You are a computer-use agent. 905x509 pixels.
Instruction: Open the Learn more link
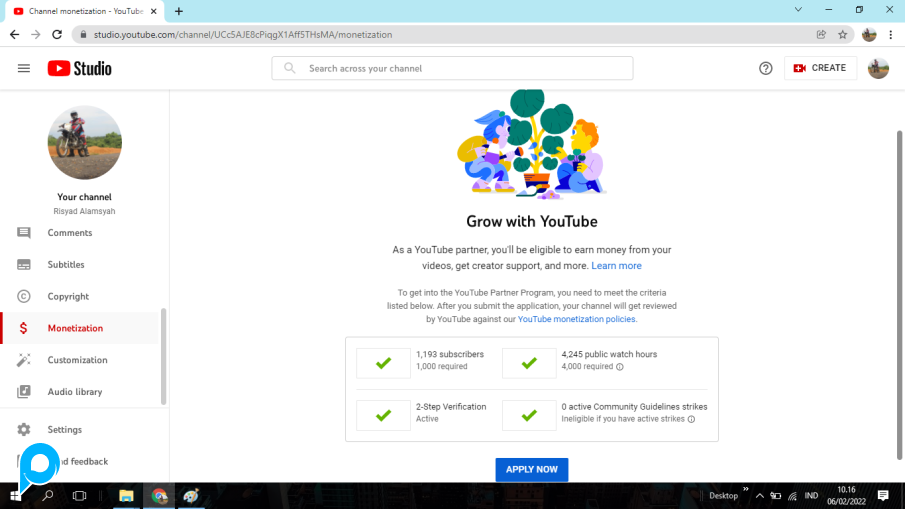(x=616, y=266)
